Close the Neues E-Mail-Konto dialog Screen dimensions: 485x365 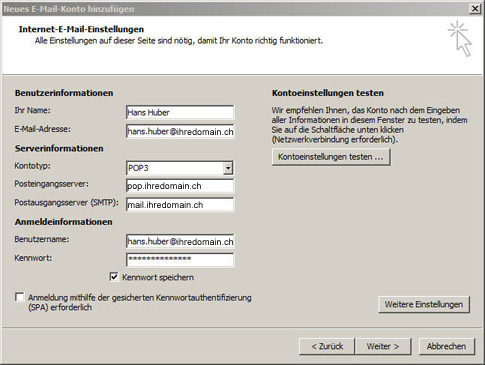click(x=475, y=9)
